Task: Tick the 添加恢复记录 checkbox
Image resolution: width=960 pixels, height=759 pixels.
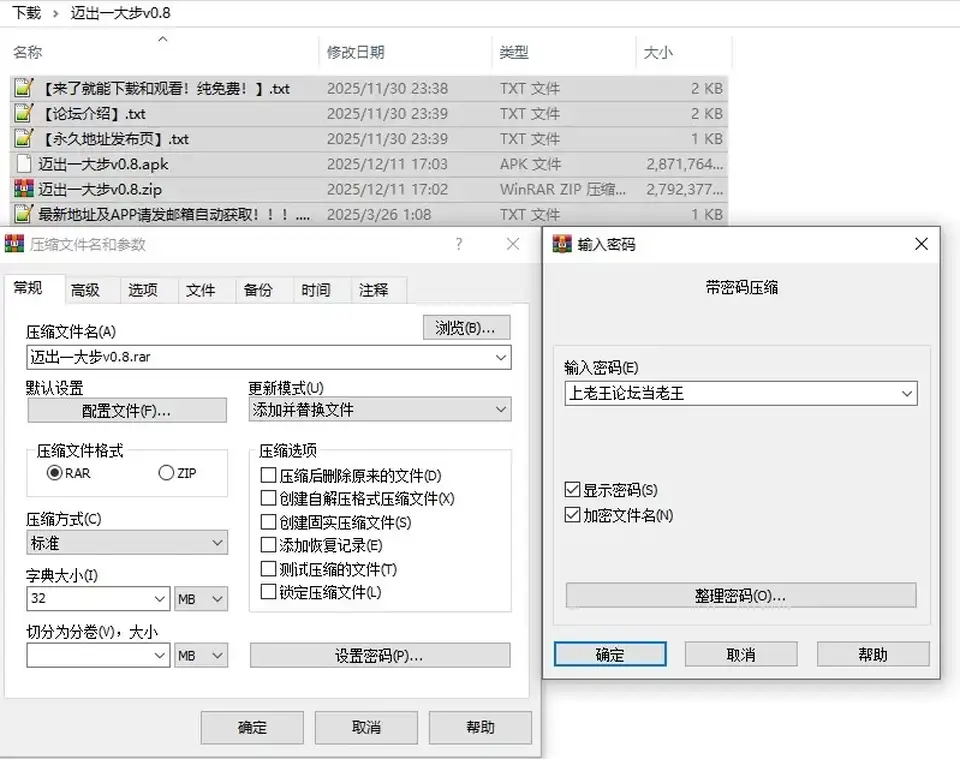Action: coord(268,545)
